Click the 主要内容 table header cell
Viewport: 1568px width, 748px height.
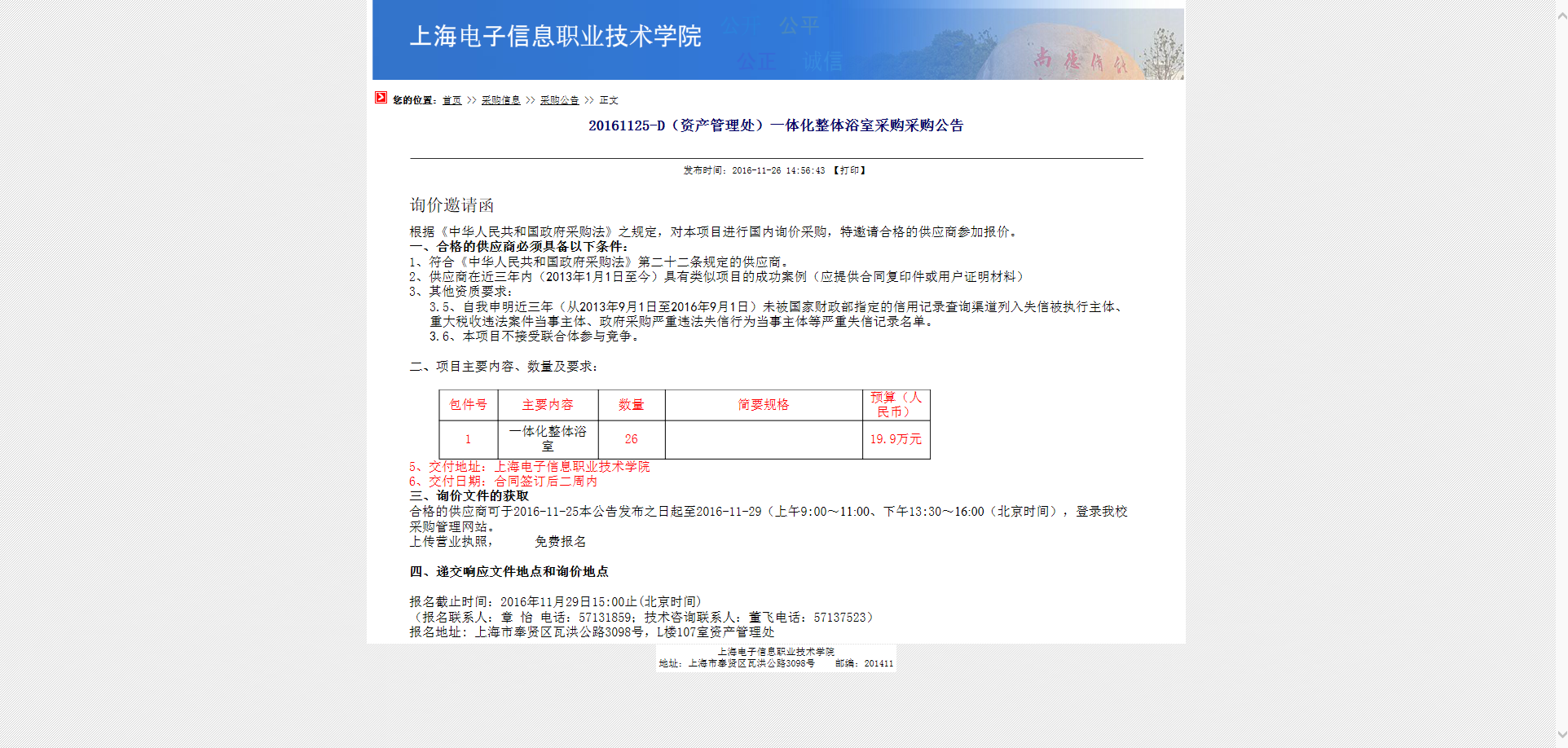tap(548, 405)
